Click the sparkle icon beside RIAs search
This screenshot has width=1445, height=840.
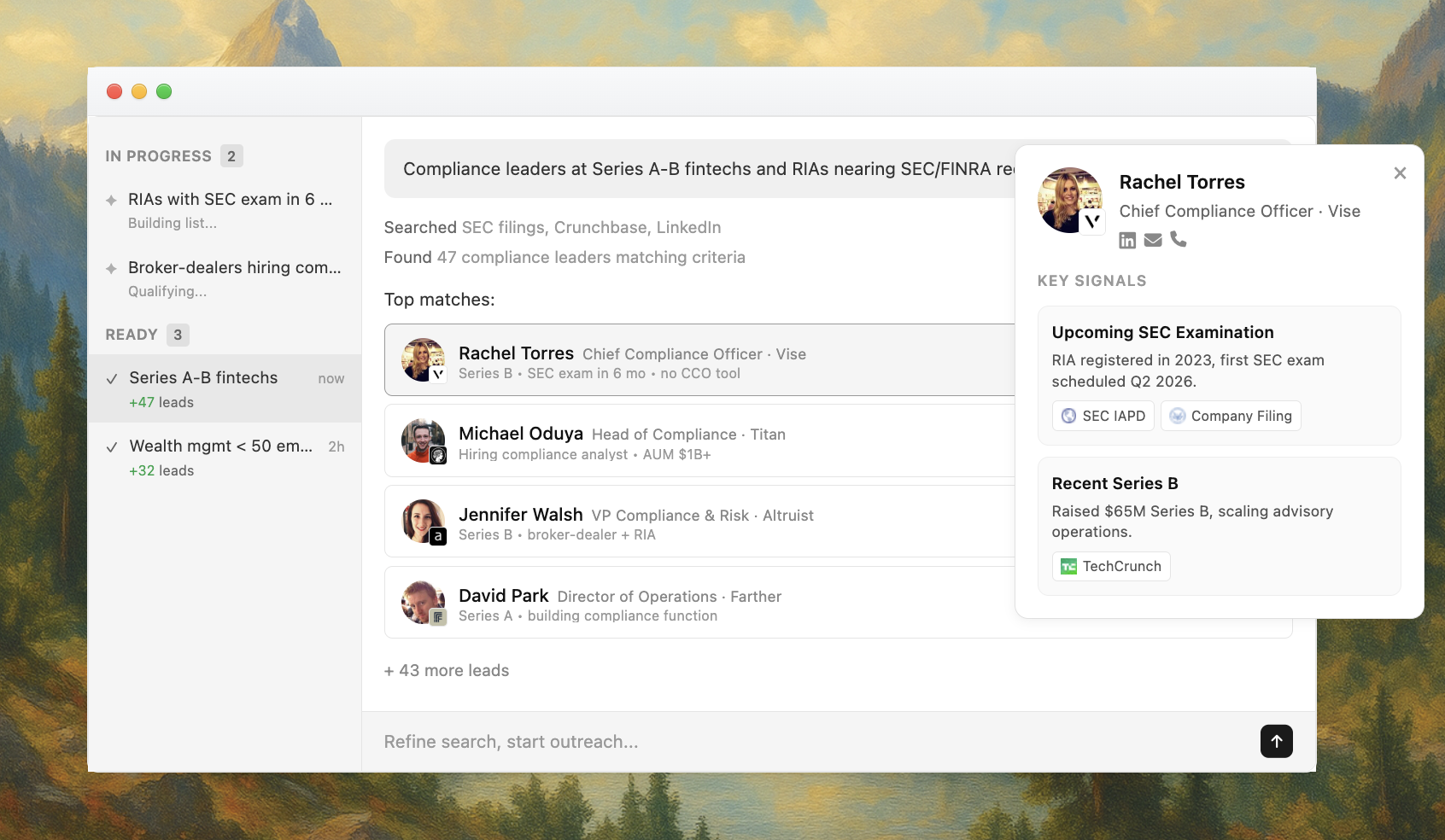[111, 200]
